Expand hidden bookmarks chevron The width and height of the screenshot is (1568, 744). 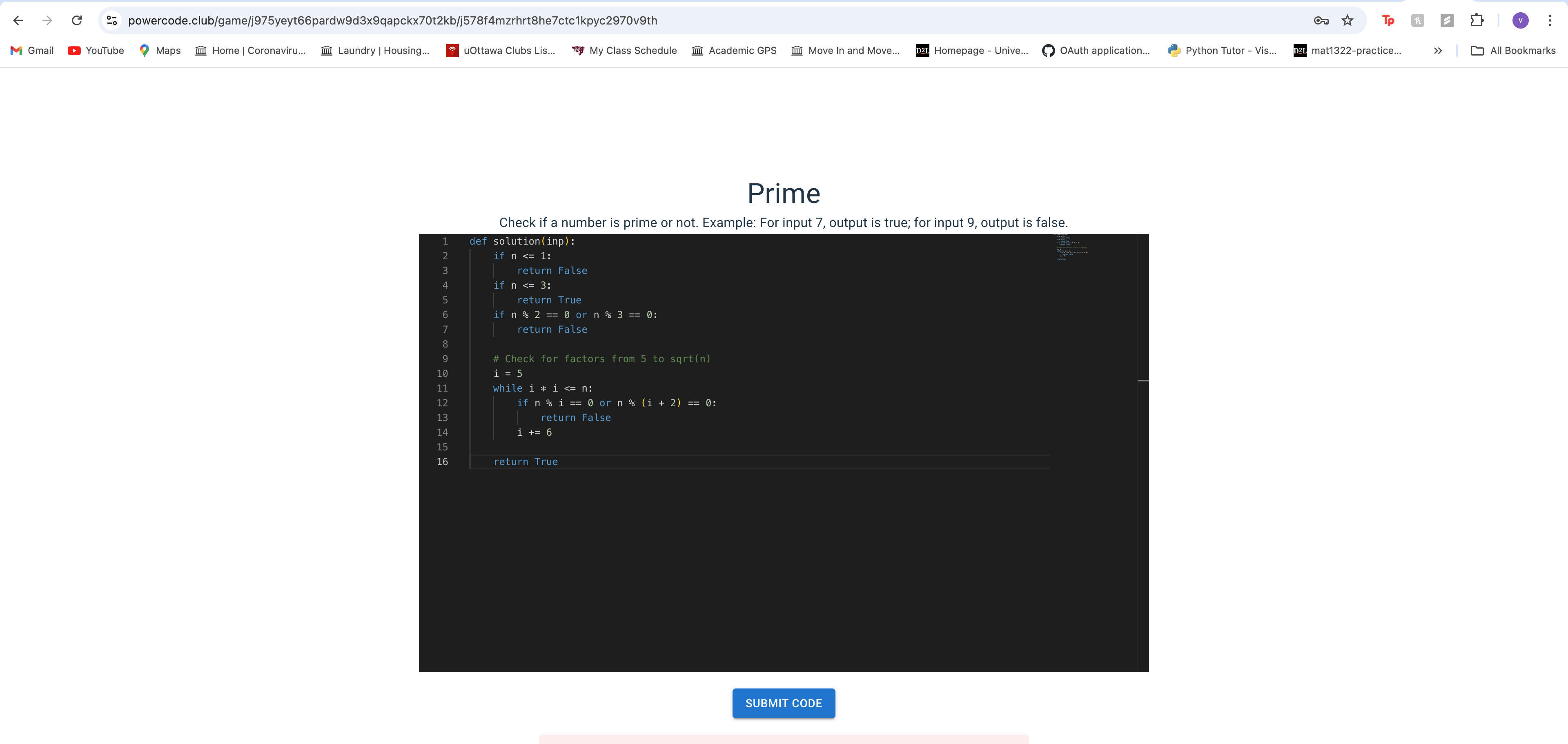point(1438,51)
